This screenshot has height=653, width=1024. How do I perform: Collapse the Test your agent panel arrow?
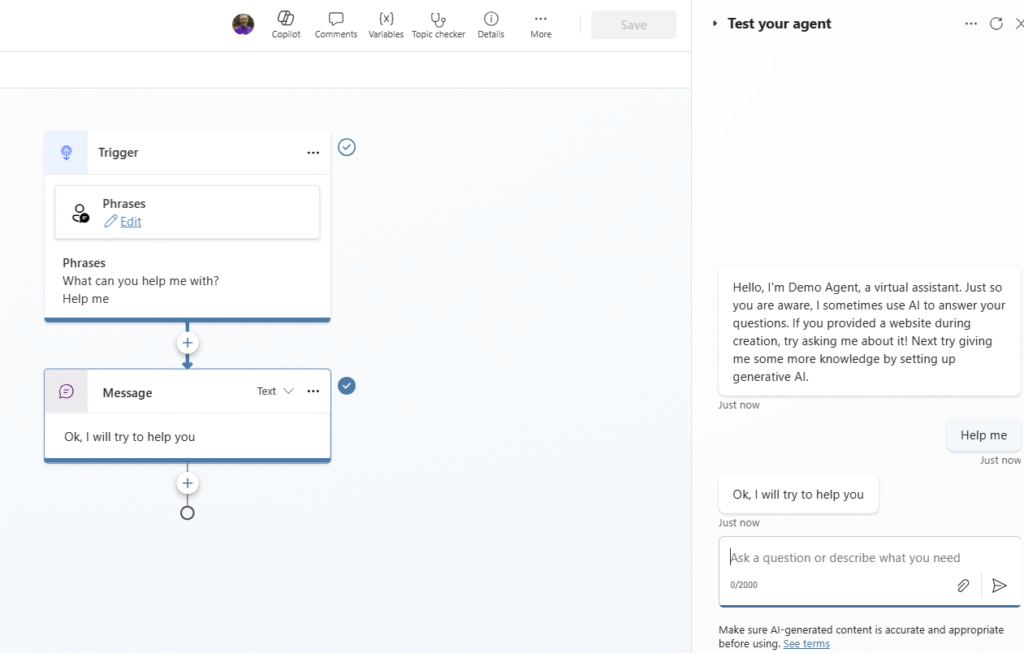point(714,24)
